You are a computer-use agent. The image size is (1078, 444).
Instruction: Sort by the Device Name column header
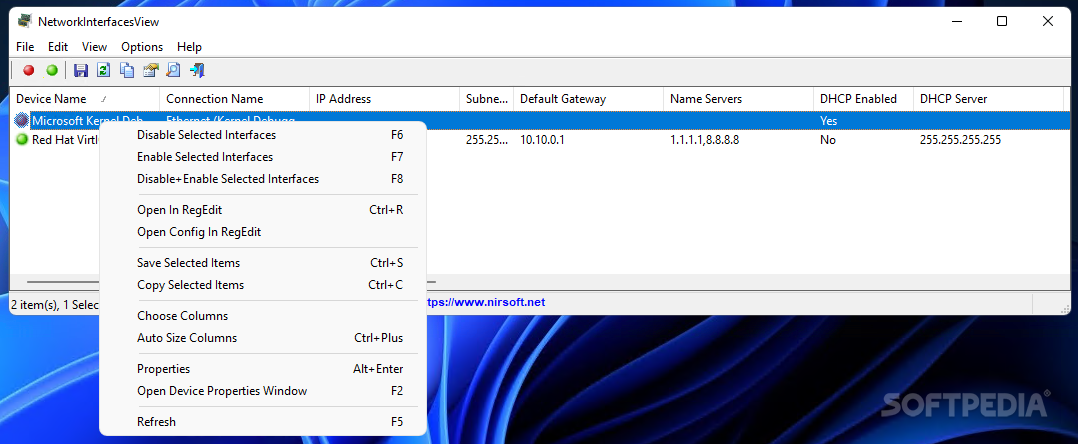[x=85, y=99]
